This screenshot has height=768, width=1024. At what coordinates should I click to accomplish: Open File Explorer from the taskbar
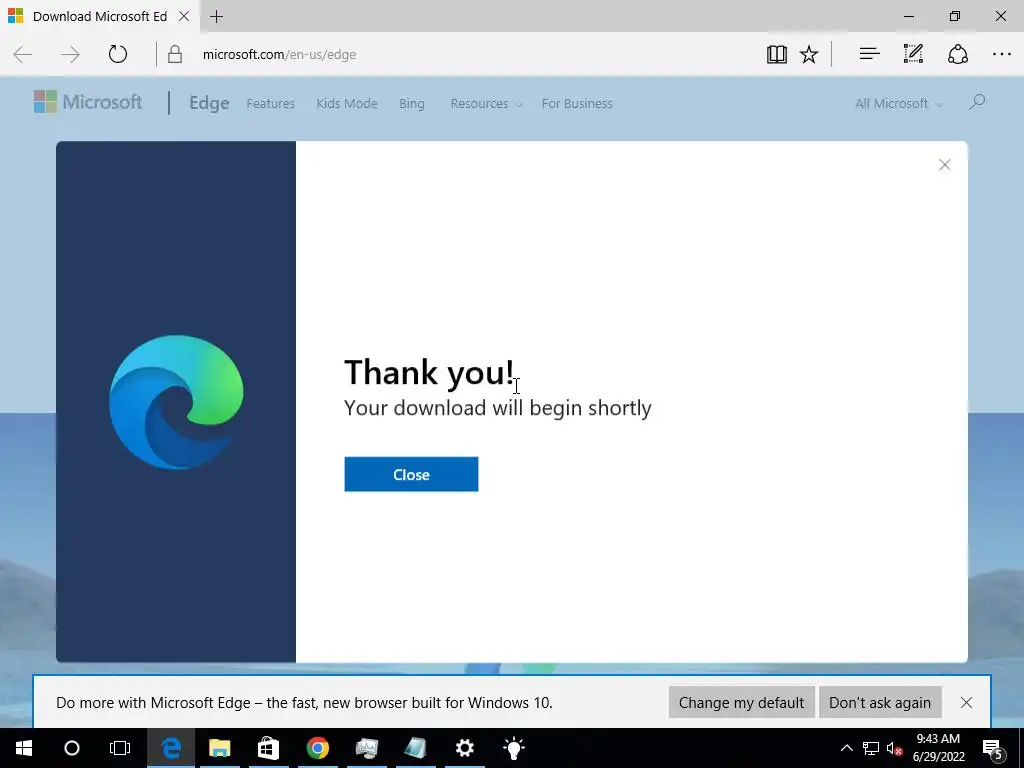click(x=220, y=748)
